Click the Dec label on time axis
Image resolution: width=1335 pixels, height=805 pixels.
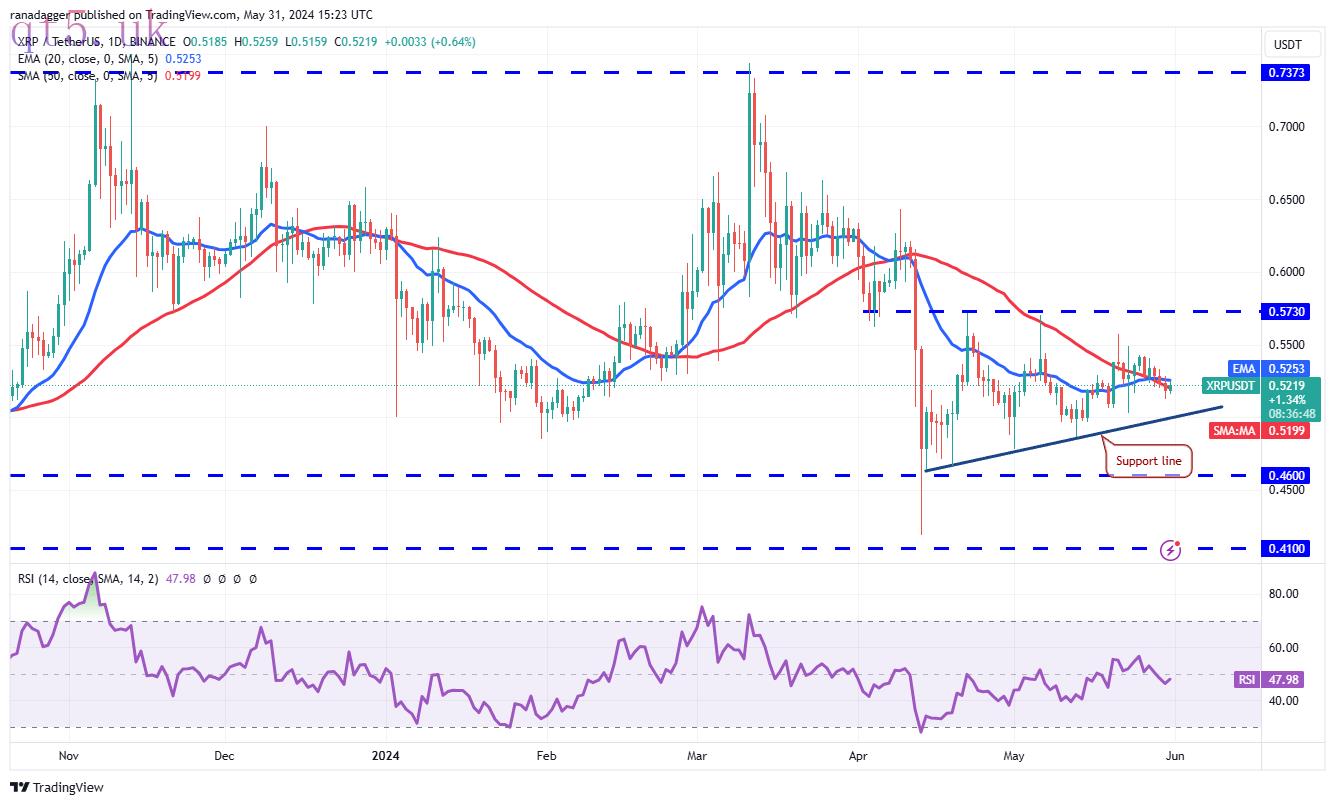224,756
